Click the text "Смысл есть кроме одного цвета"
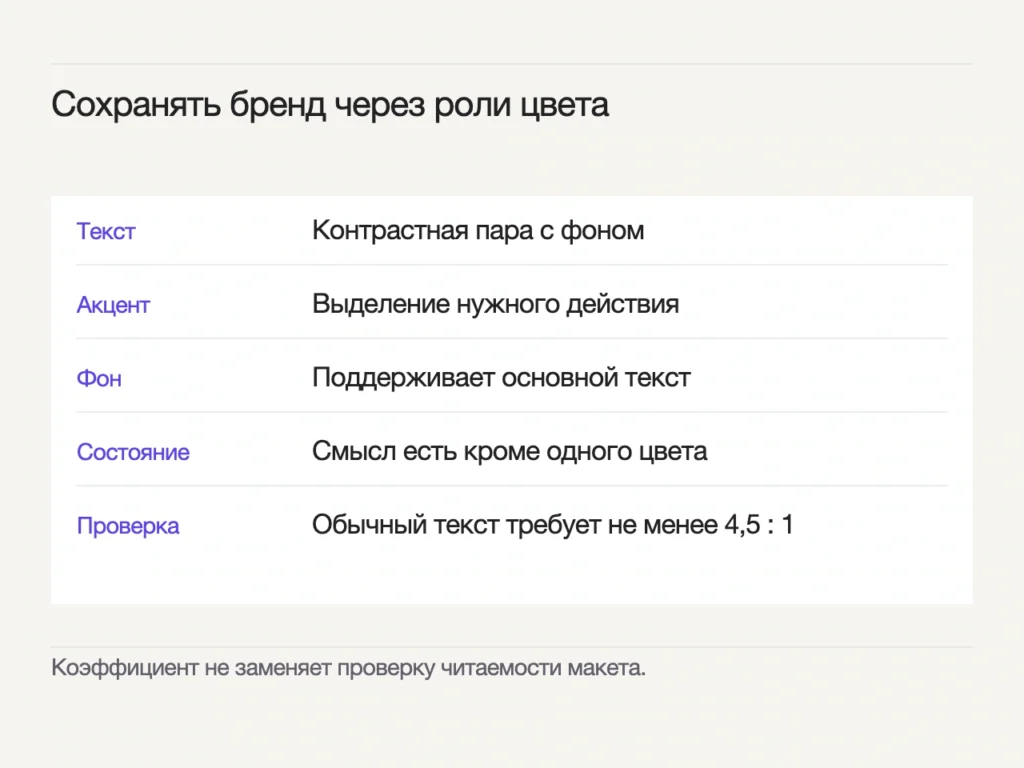The width and height of the screenshot is (1024, 768). [x=510, y=451]
